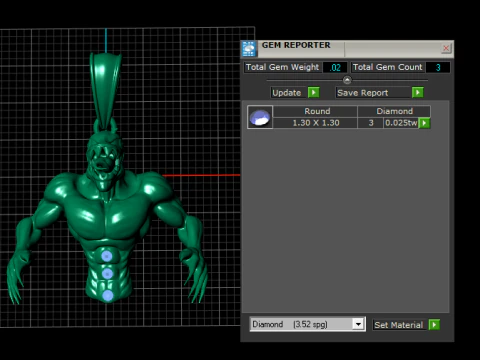This screenshot has height=360, width=480.
Task: Click the green arrow beside Save Report
Action: pos(418,92)
